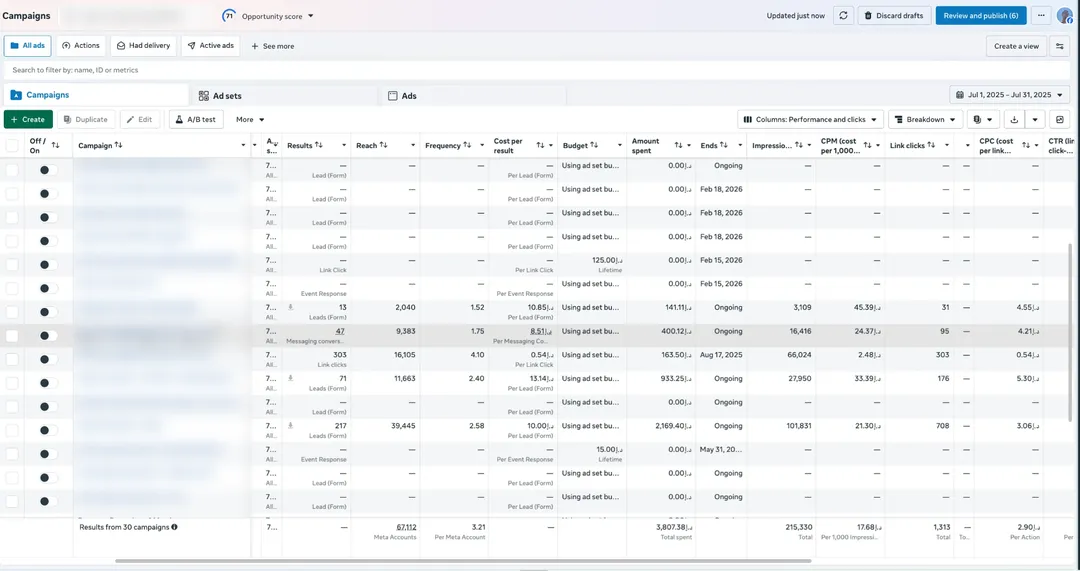
Task: Select the checkbox for the 47 results campaign
Action: (12, 336)
